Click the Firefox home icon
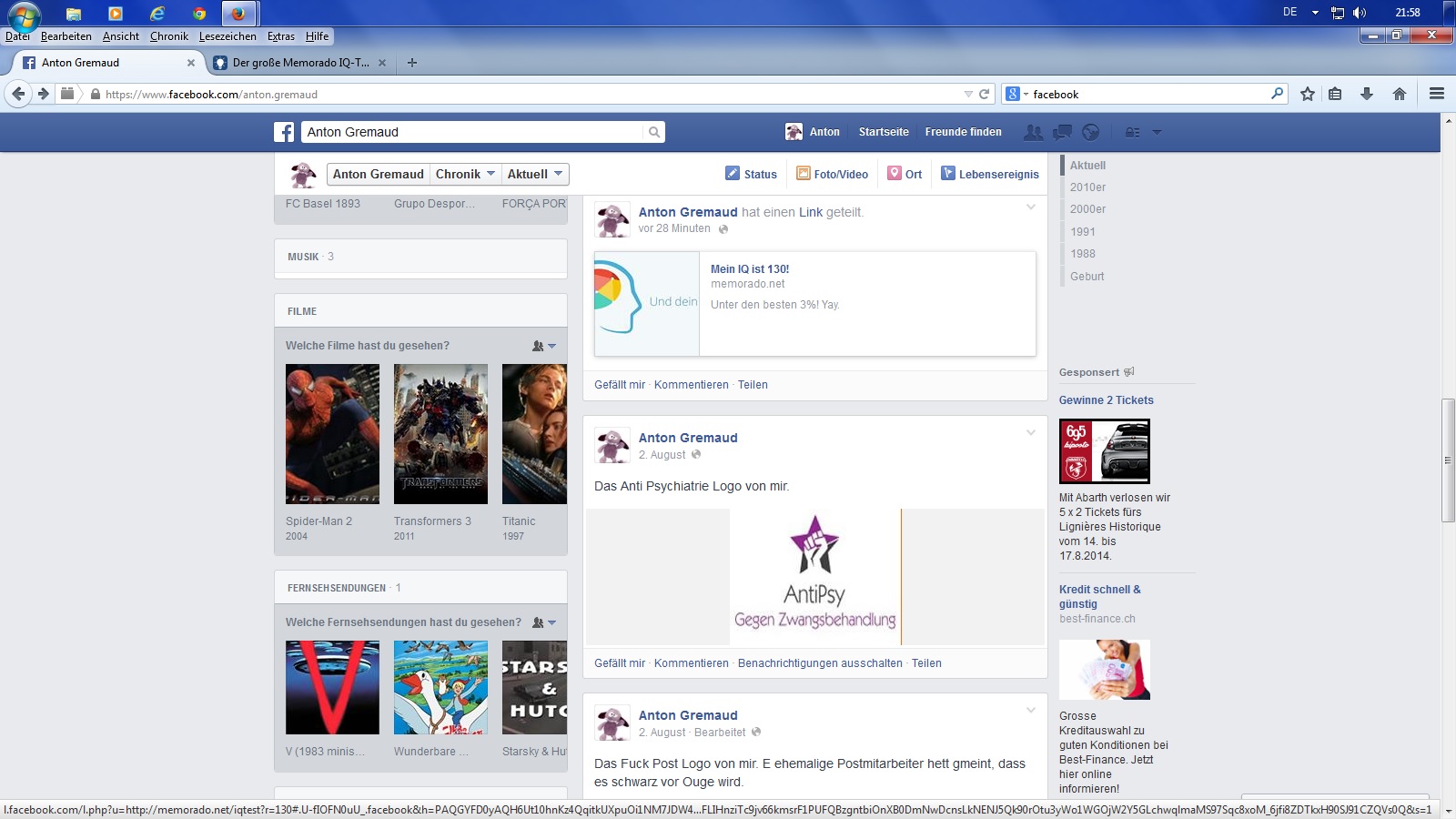This screenshot has width=1456, height=819. pos(1400,94)
